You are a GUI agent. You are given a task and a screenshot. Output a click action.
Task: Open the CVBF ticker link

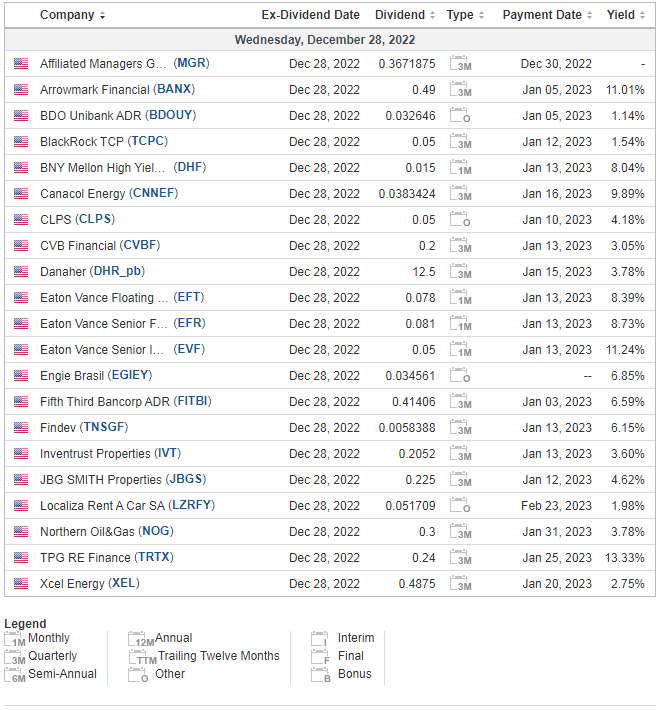pyautogui.click(x=140, y=245)
